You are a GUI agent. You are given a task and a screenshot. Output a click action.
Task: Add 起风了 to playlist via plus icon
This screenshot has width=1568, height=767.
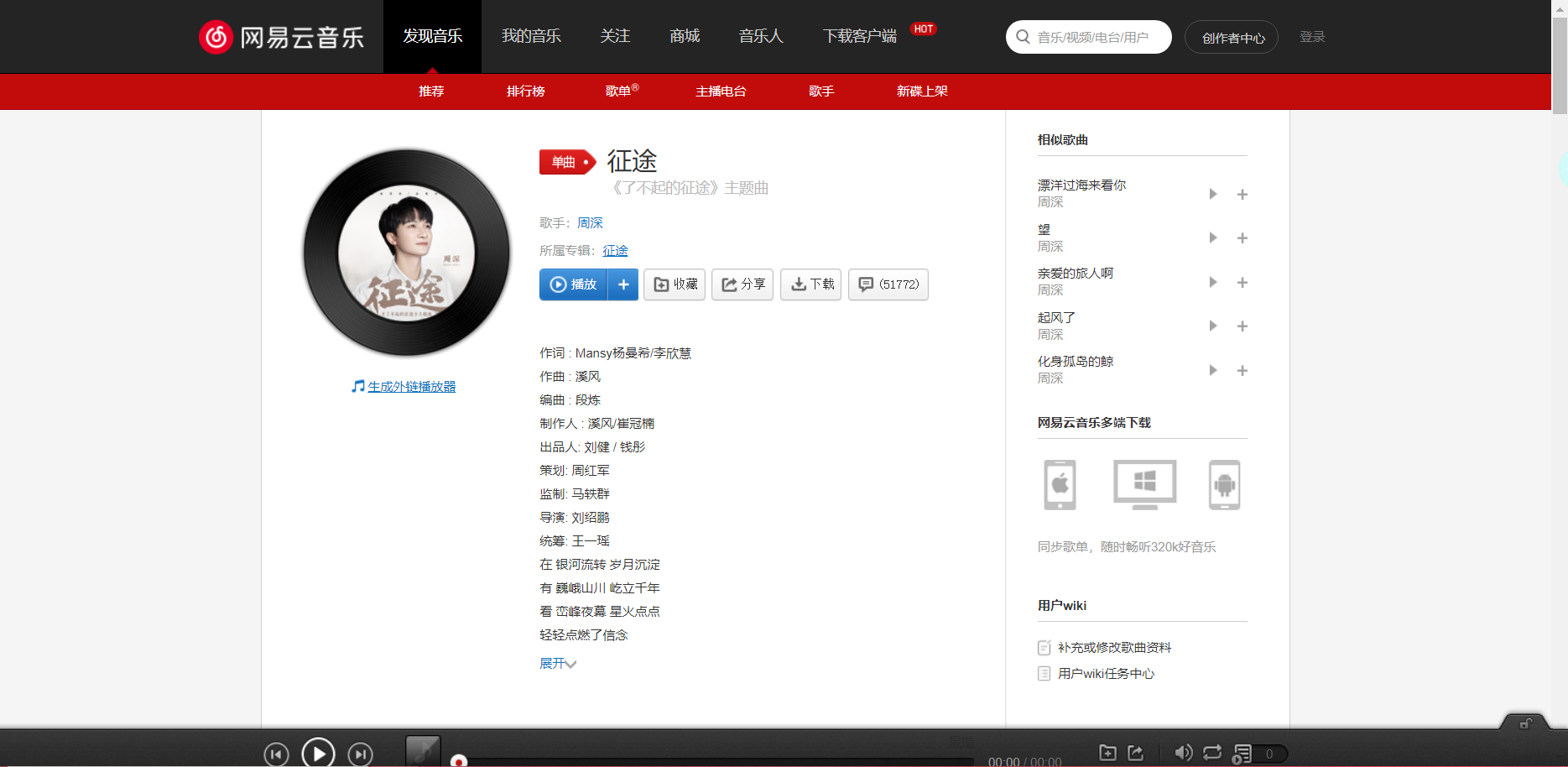point(1242,326)
